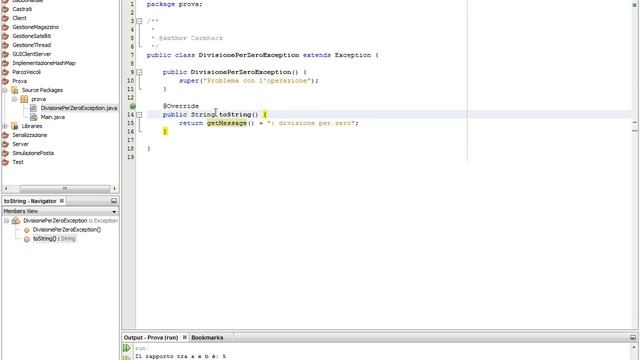This screenshot has width=640, height=360.
Task: Select the Castrati project icon
Action: point(5,9)
